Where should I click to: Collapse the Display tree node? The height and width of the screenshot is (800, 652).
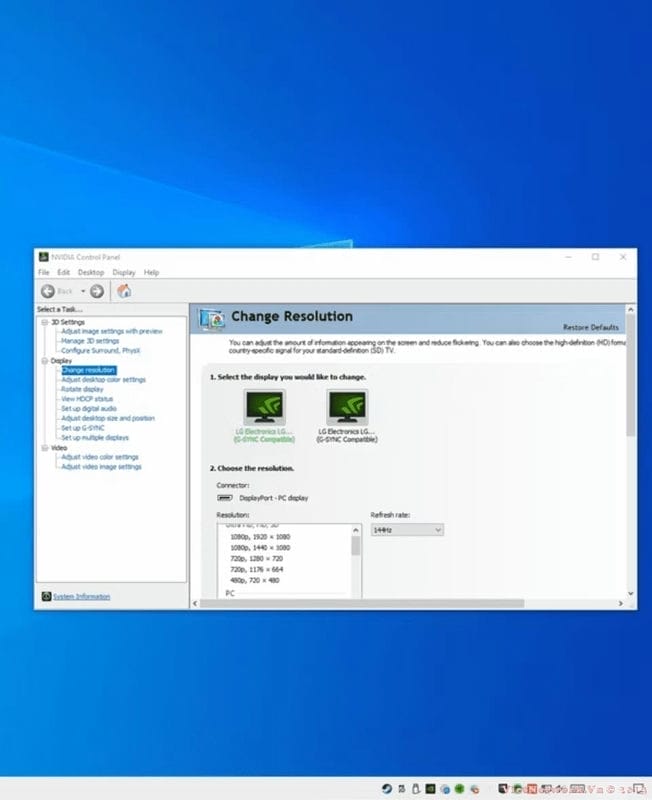click(x=44, y=360)
